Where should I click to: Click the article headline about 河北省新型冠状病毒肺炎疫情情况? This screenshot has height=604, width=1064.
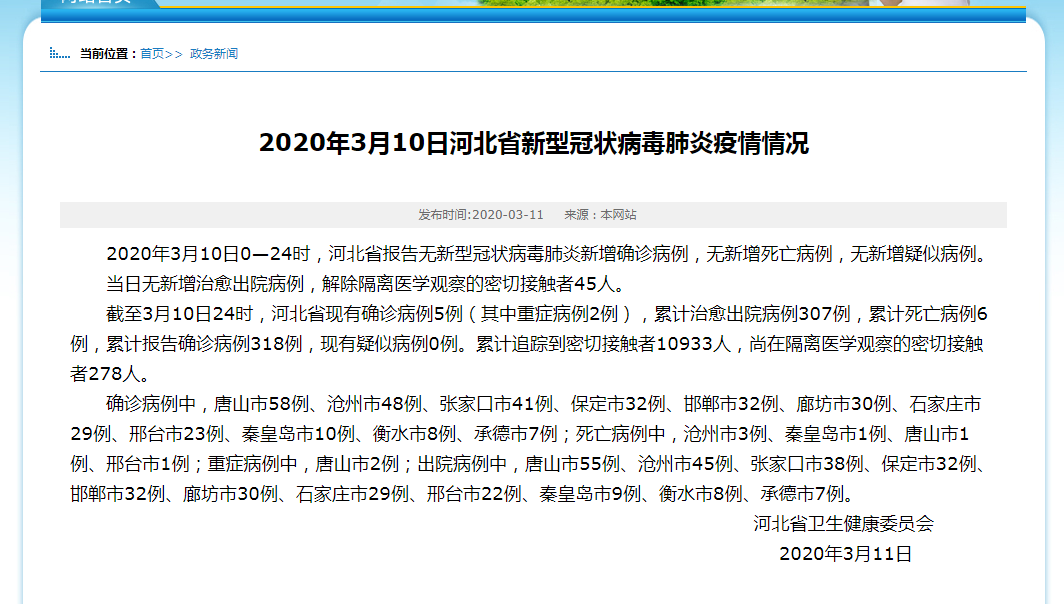coord(533,143)
